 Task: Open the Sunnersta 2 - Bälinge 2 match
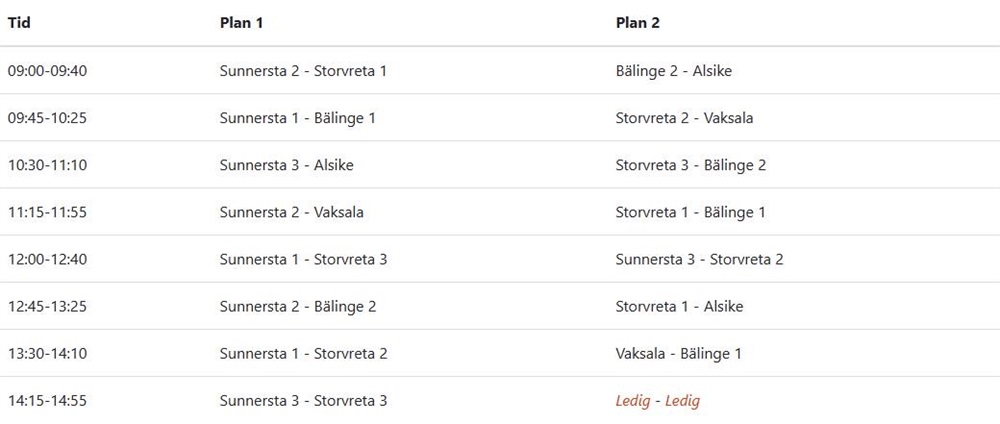[x=298, y=307]
